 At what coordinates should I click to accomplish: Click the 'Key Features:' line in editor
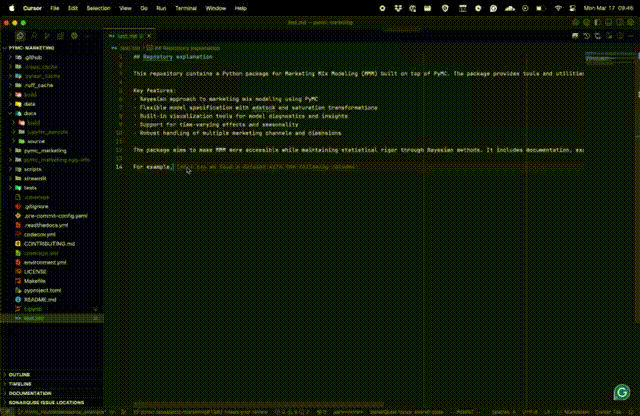[154, 91]
